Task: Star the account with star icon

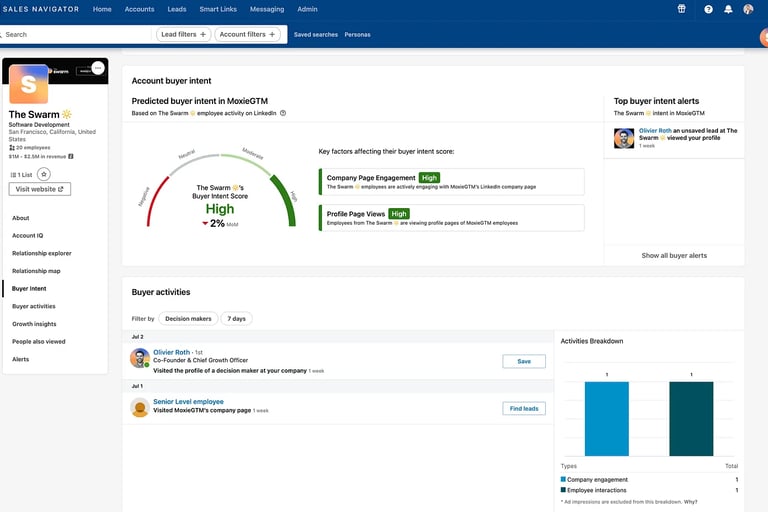Action: [44, 174]
